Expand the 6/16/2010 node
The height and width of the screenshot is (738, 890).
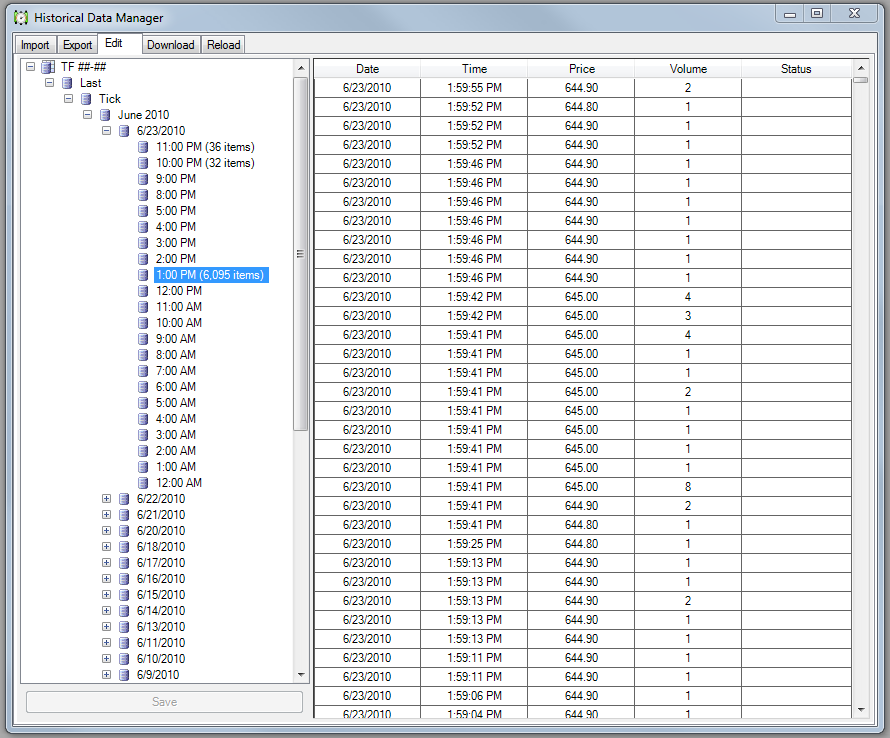(106, 578)
